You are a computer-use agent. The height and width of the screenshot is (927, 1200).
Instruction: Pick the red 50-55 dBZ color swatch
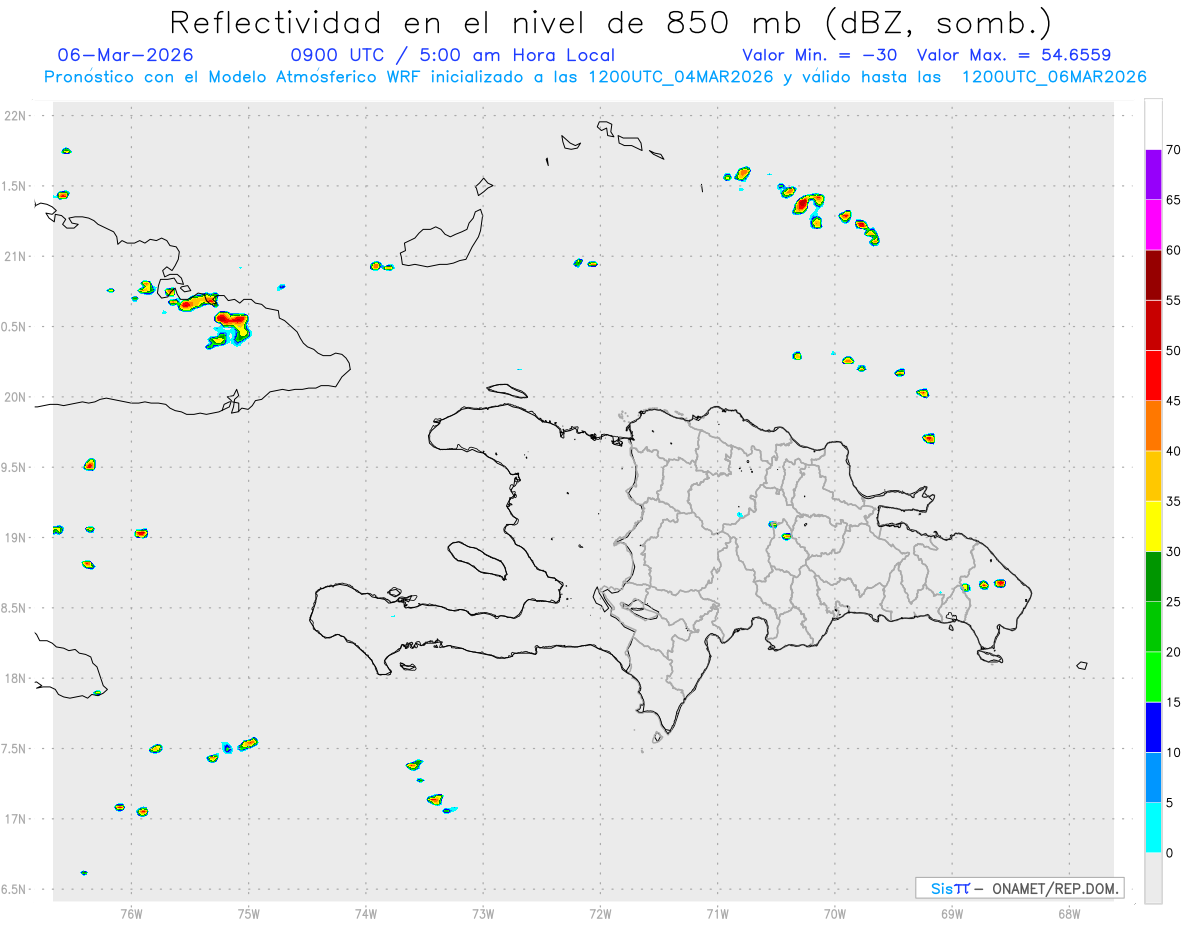click(x=1153, y=325)
